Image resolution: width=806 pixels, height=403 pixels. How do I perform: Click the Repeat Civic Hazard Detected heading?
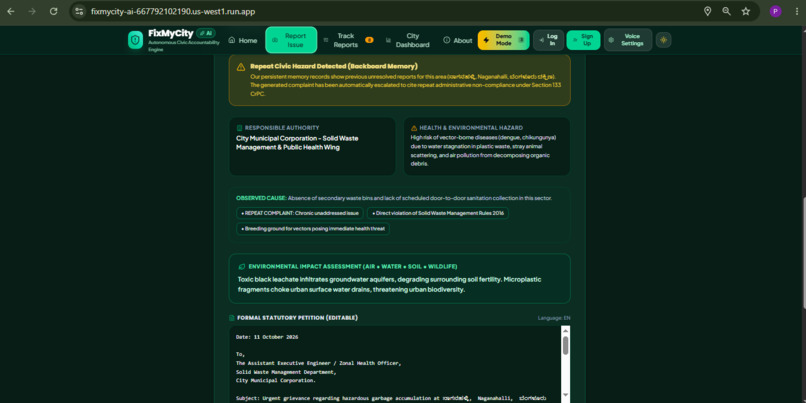(334, 66)
